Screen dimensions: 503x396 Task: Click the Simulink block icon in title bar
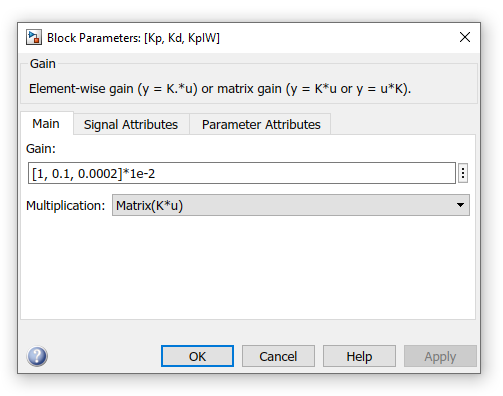[34, 37]
